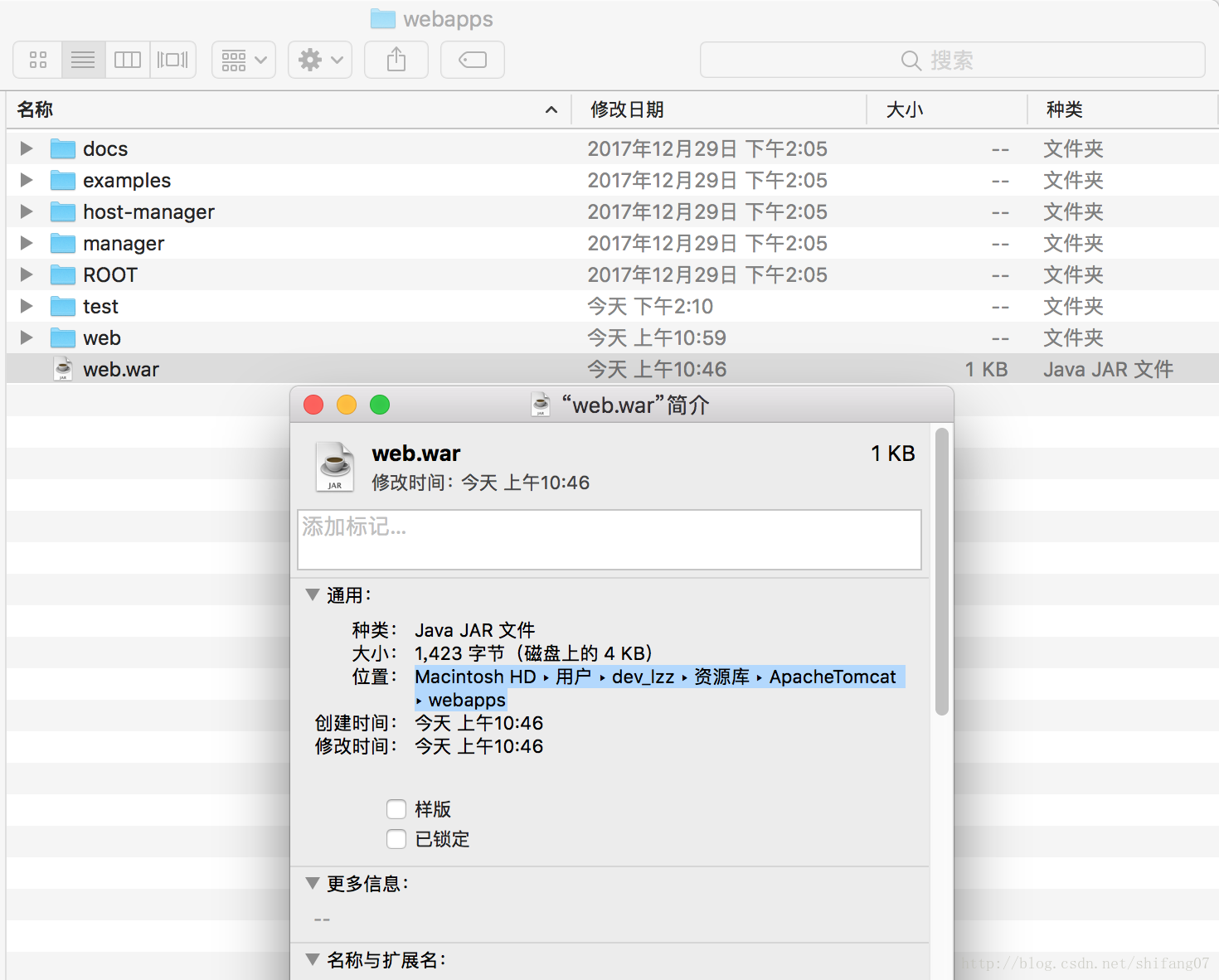Collapse the 通用 section
Viewport: 1219px width, 980px height.
point(313,594)
